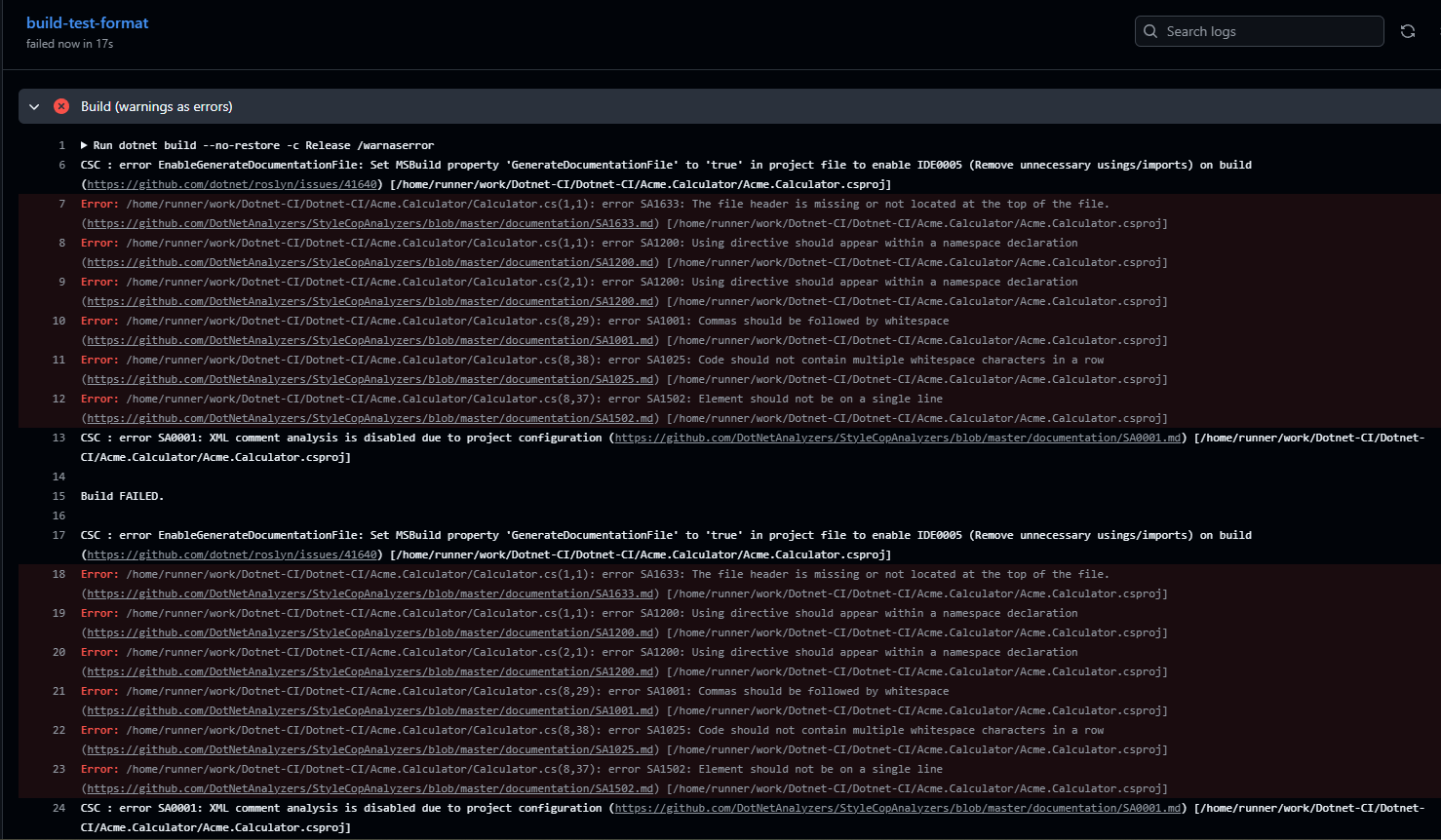Expand the 'Run dotnet build' disclosure triangle

click(x=85, y=145)
